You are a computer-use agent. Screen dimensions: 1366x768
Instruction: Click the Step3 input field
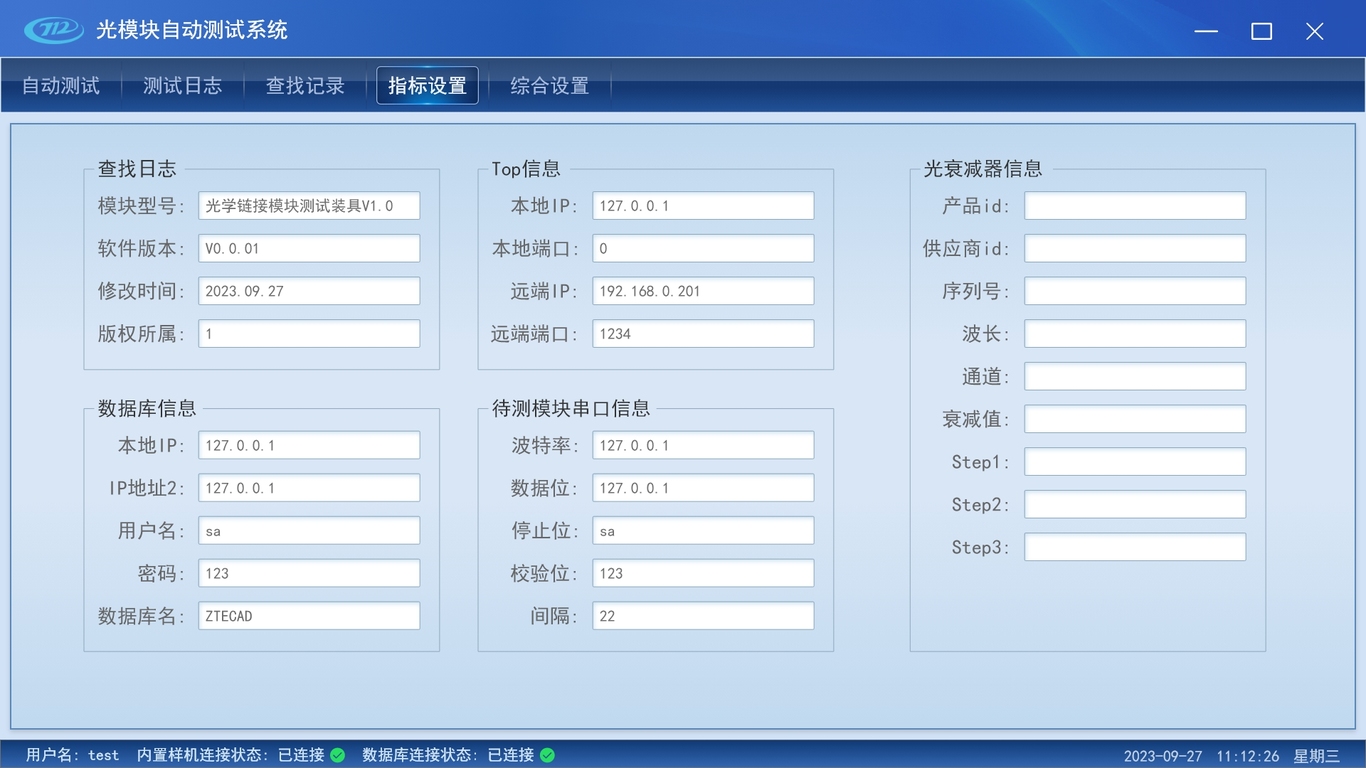pos(1135,547)
